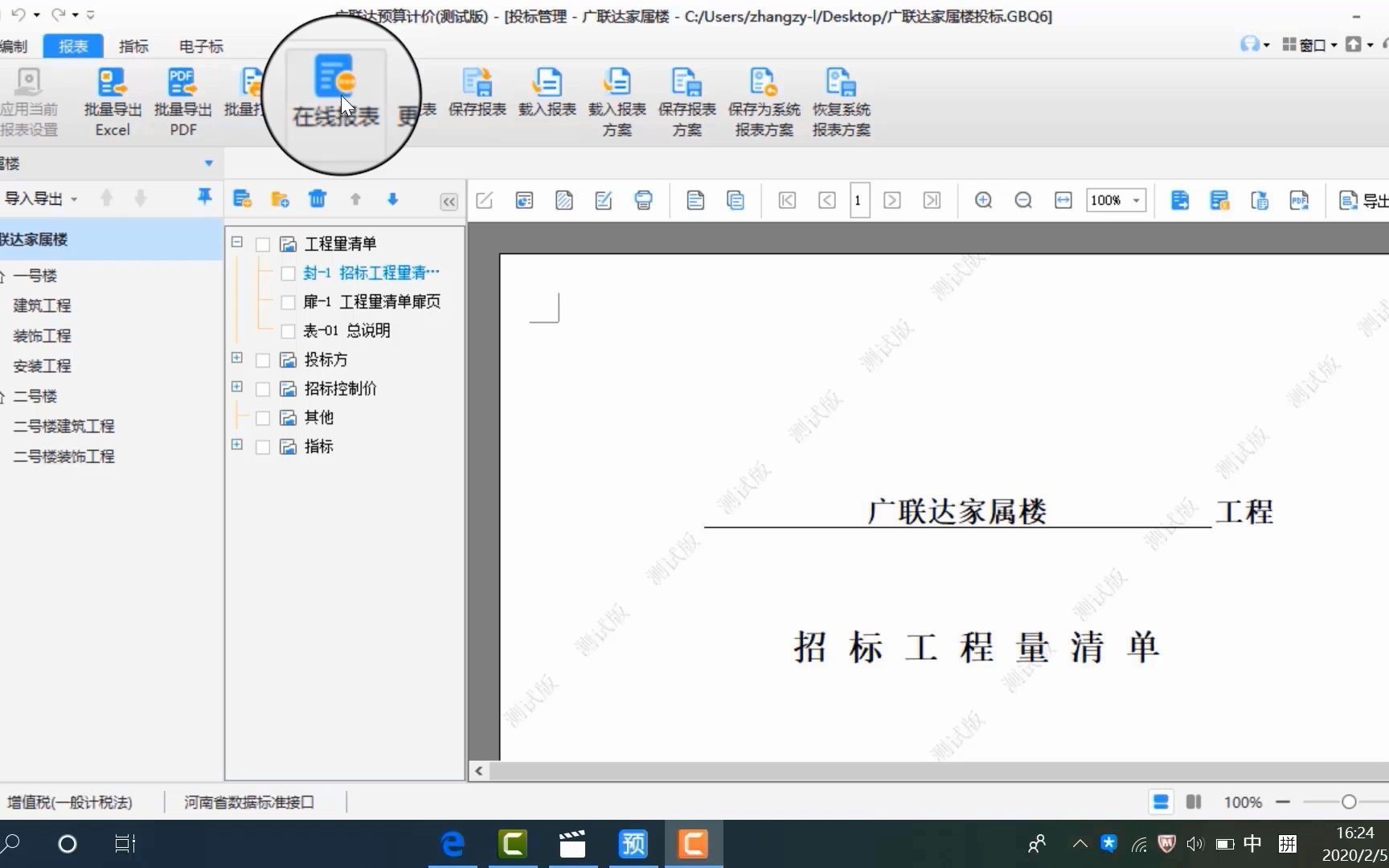Screen dimensions: 1389x868
Task: Click the trash delete icon
Action: [x=318, y=199]
